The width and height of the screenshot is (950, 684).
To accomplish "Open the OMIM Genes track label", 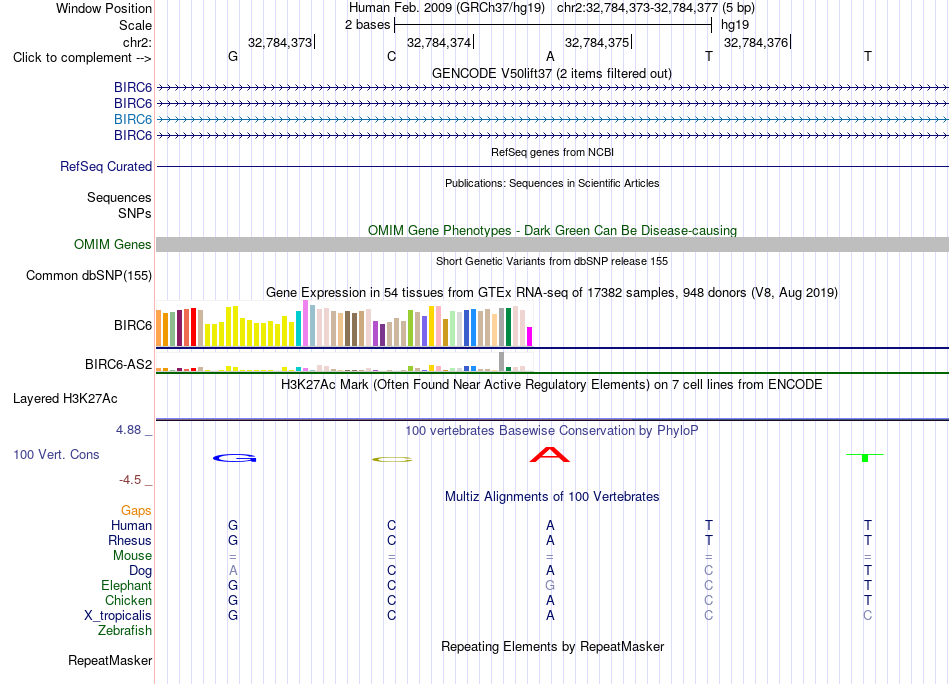I will pos(113,244).
